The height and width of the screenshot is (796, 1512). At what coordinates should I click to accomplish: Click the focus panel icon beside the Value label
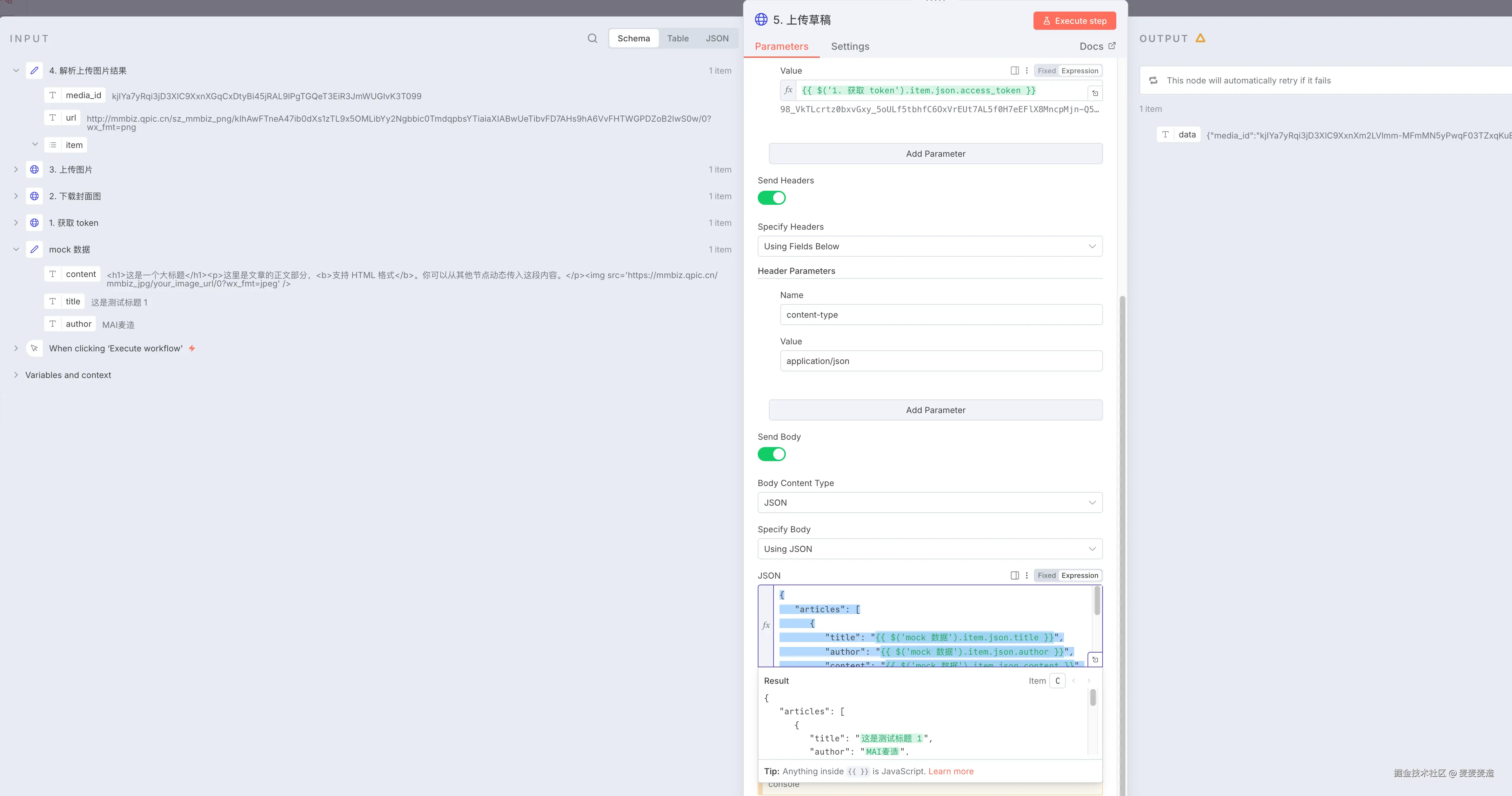(x=1014, y=70)
